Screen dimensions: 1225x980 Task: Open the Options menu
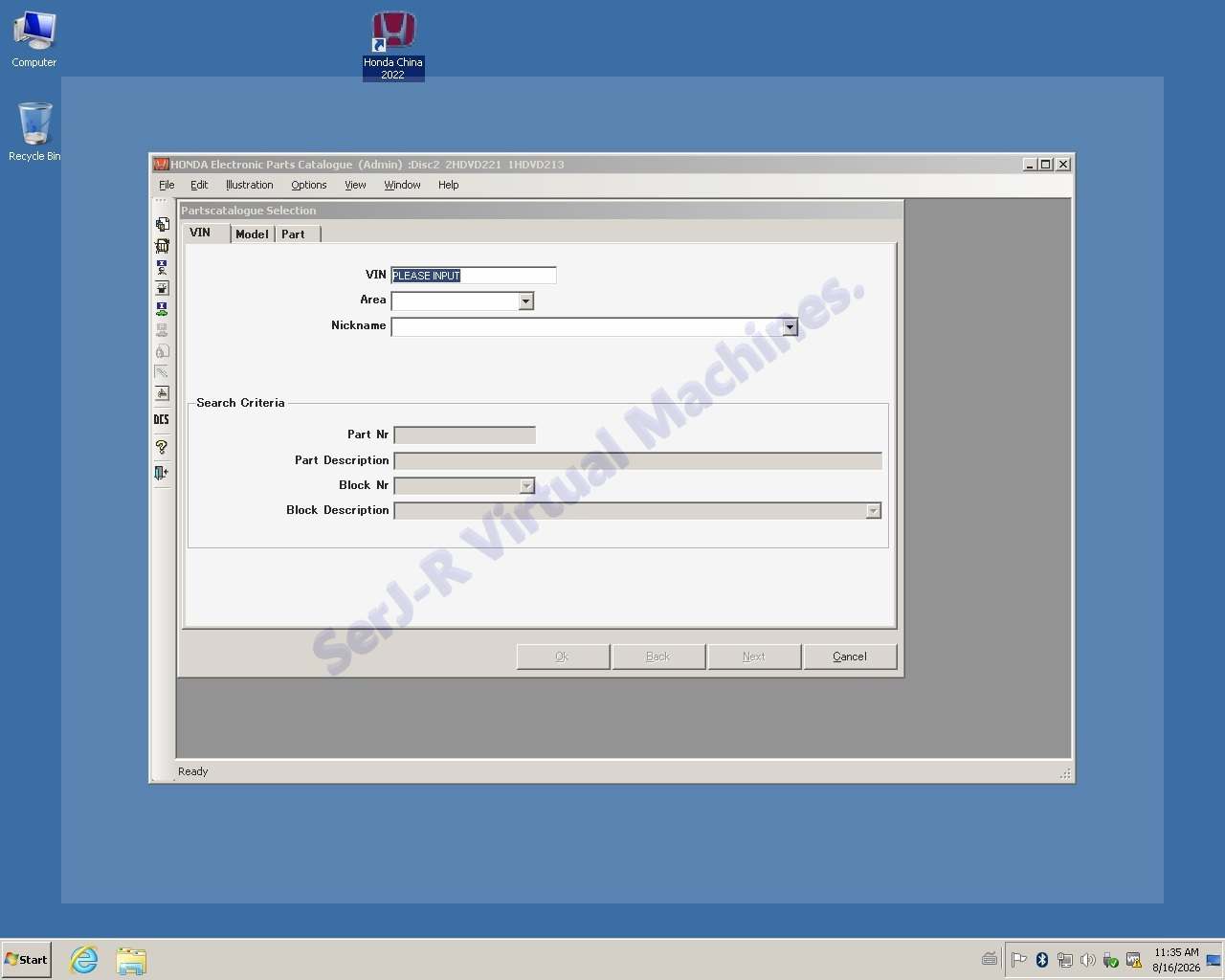309,185
